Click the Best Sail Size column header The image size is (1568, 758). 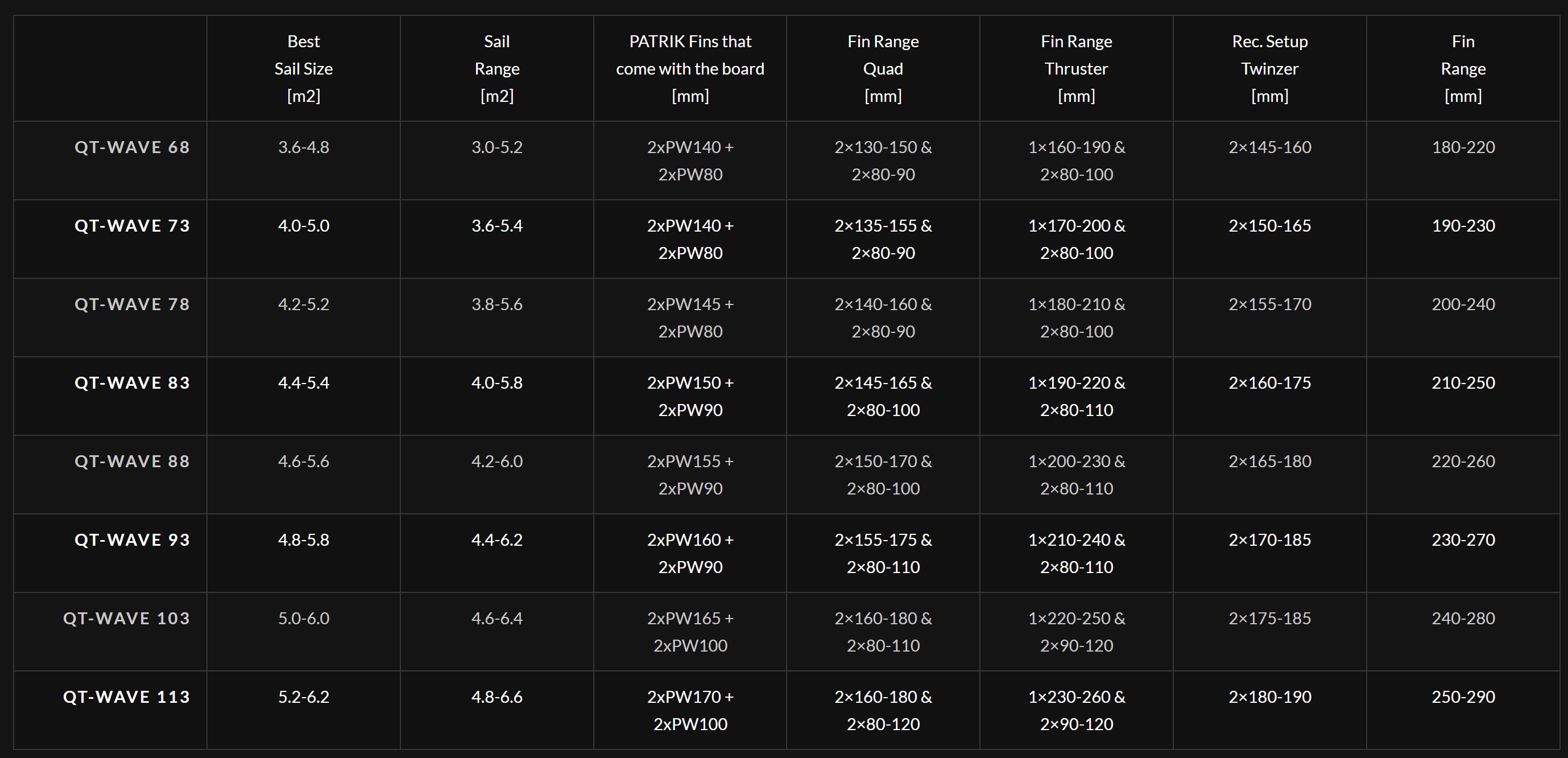[x=303, y=68]
